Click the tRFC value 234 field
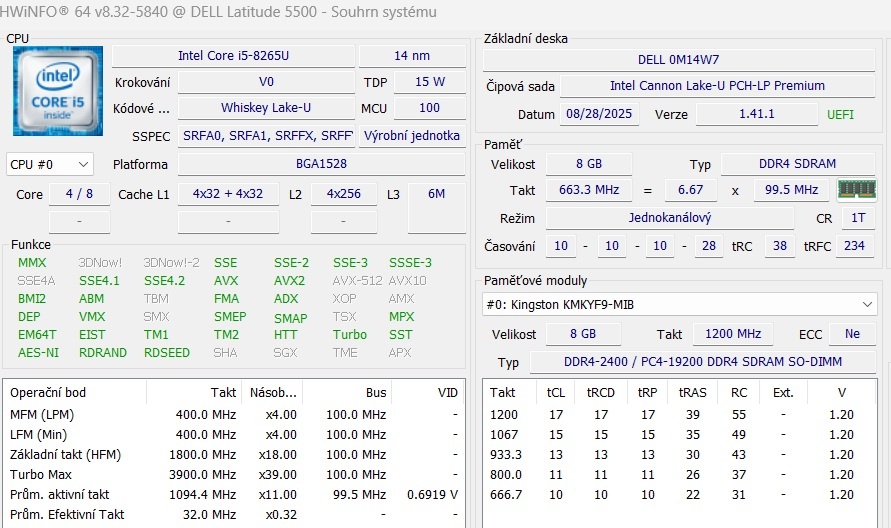This screenshot has width=891, height=528. tap(854, 246)
